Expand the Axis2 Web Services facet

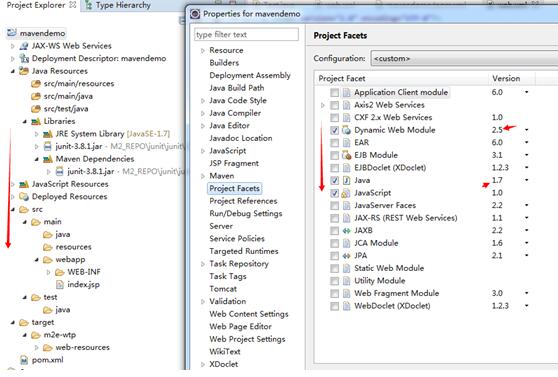(x=323, y=105)
